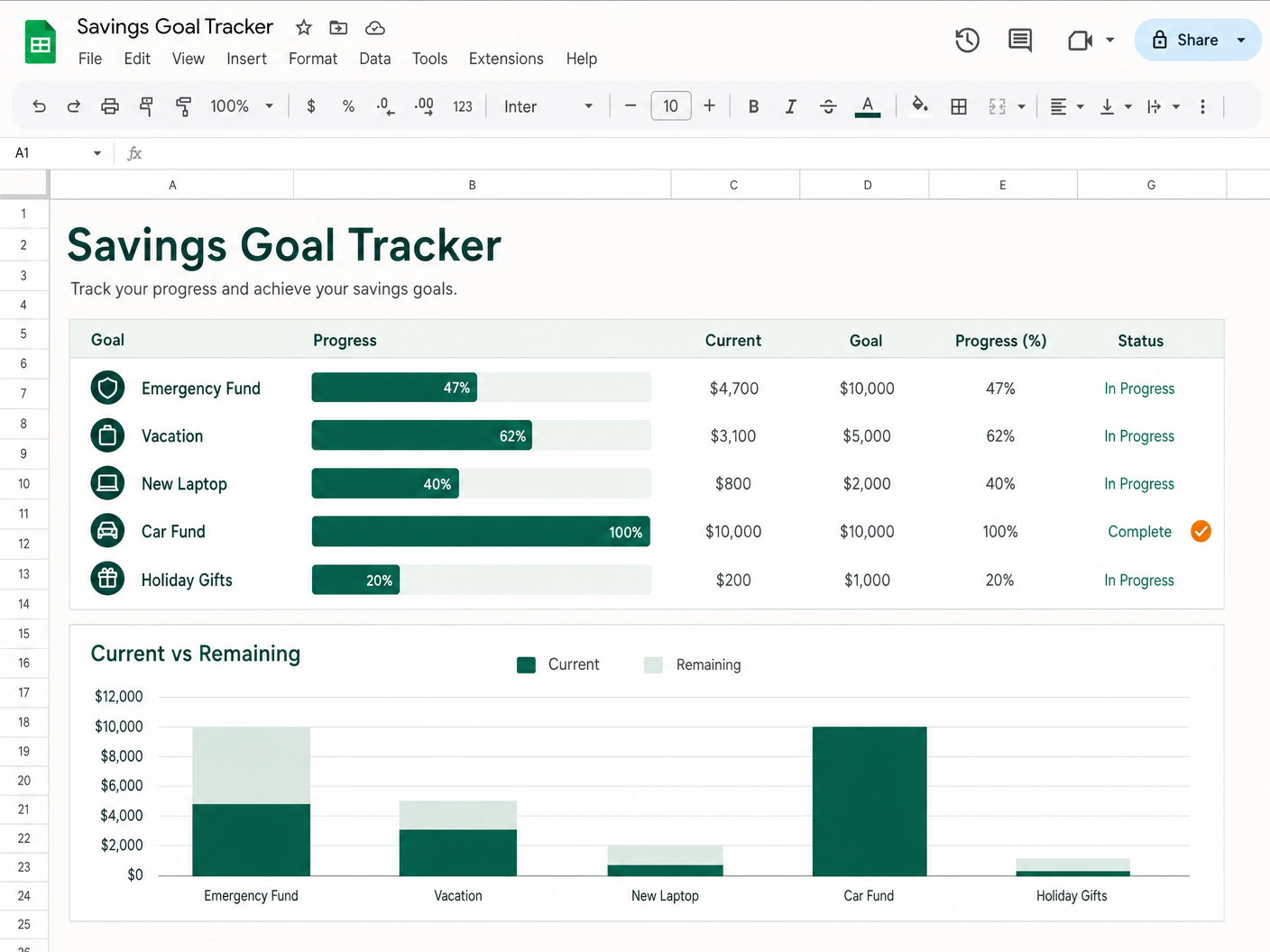This screenshot has height=952, width=1270.
Task: Click the orange Complete checkmark
Action: coord(1201,532)
